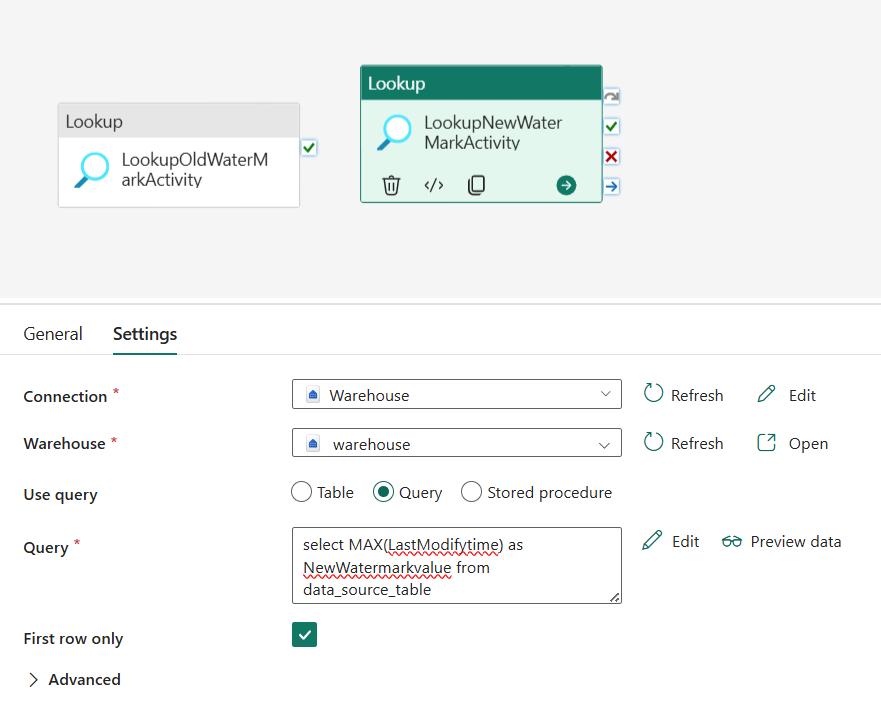Click the blue On completion arrow connector

(610, 186)
